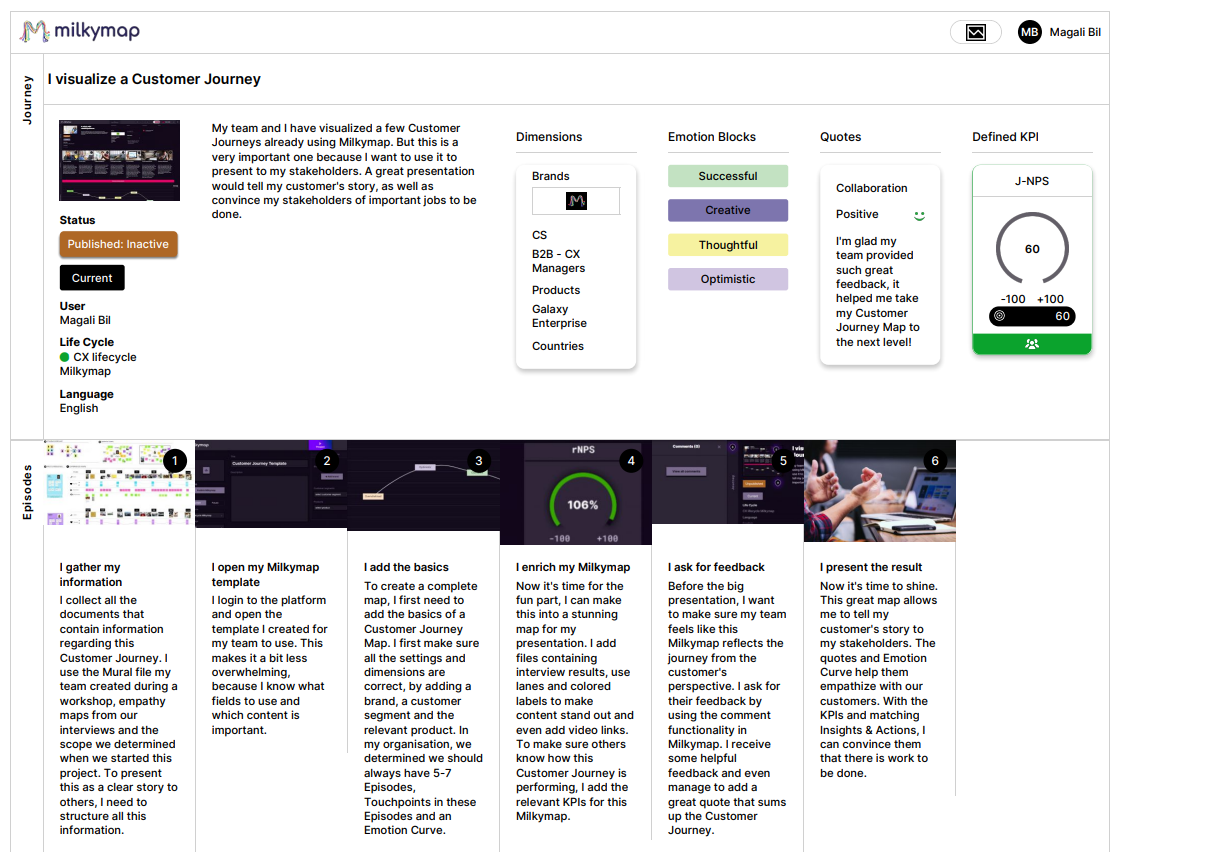This screenshot has width=1205, height=852.
Task: Click the MB user avatar
Action: point(1029,33)
